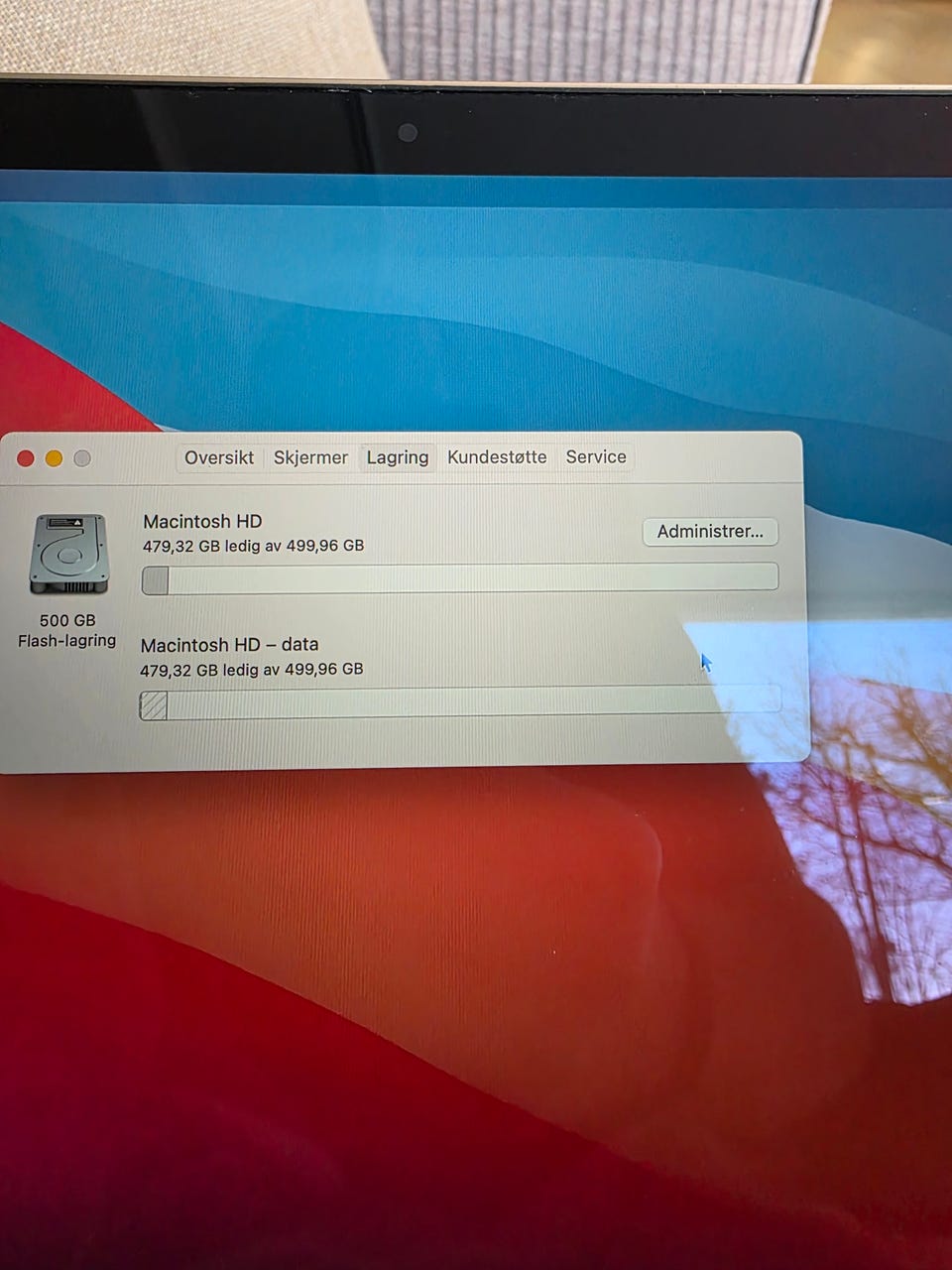952x1270 pixels.
Task: Select the Lagring tab
Action: tap(398, 457)
